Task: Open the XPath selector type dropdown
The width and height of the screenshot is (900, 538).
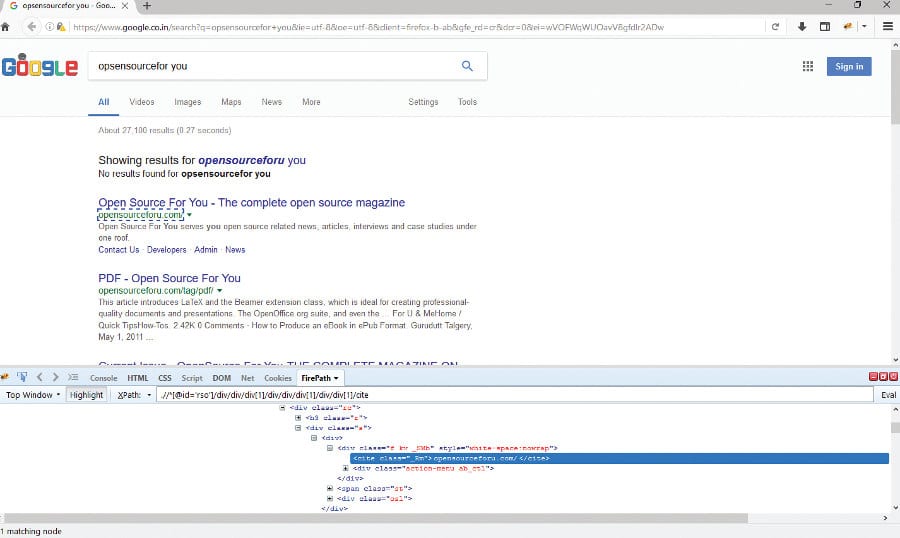Action: pyautogui.click(x=134, y=395)
